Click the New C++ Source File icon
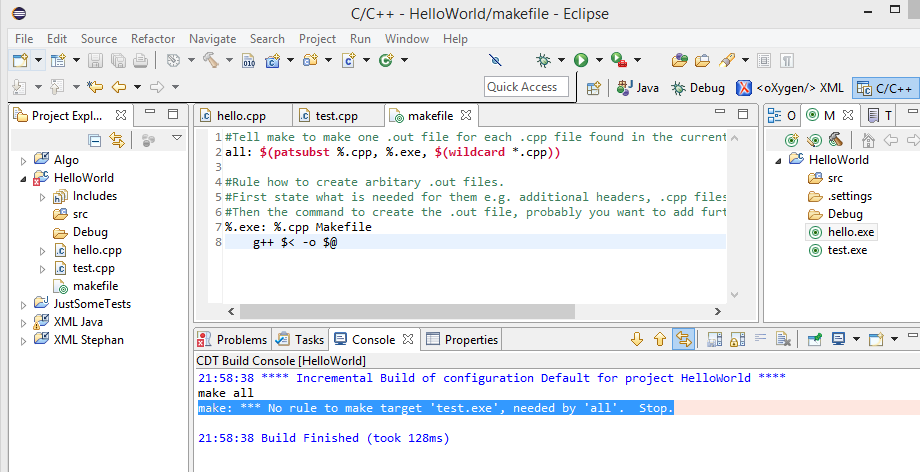 point(349,60)
